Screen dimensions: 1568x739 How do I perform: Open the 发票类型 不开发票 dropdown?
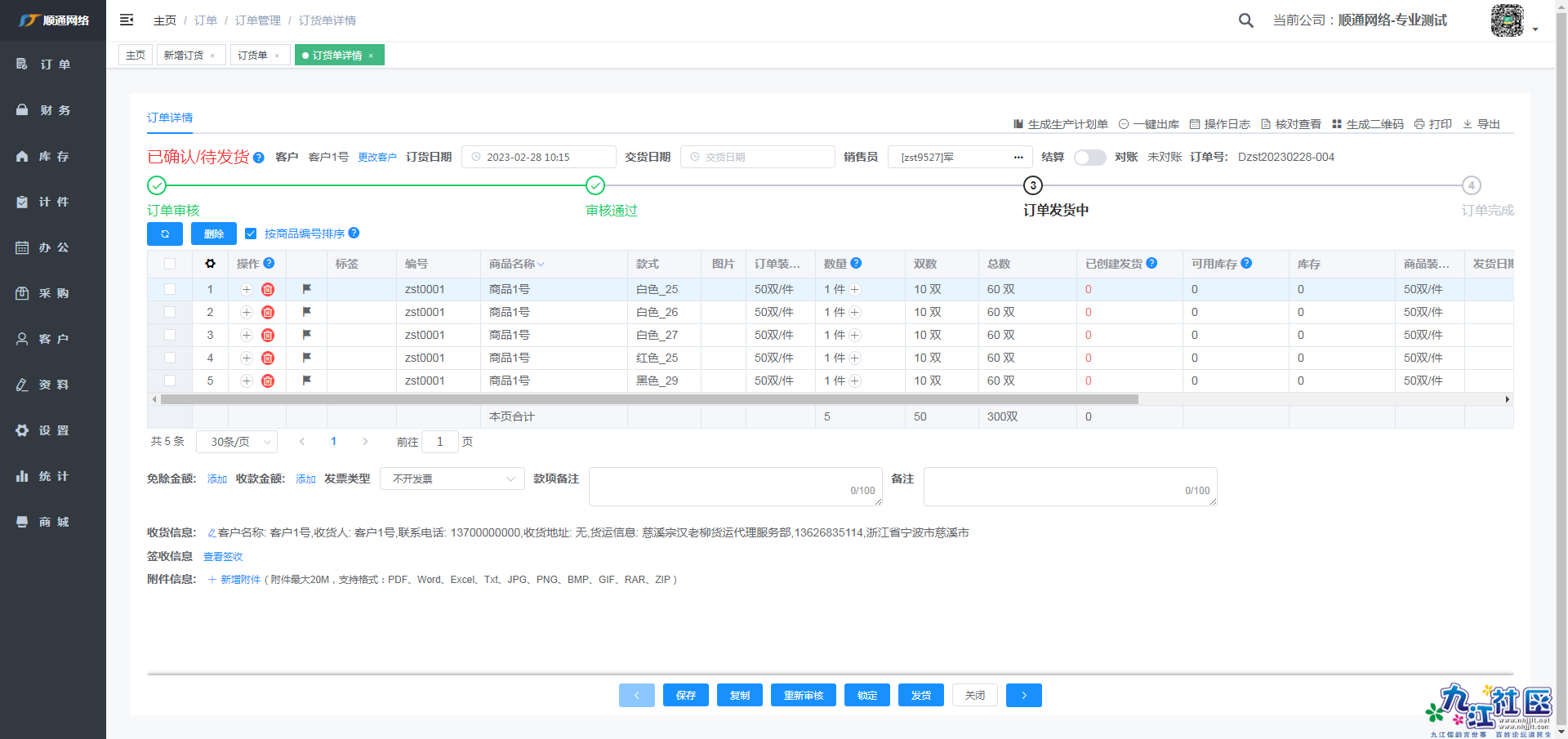(452, 479)
